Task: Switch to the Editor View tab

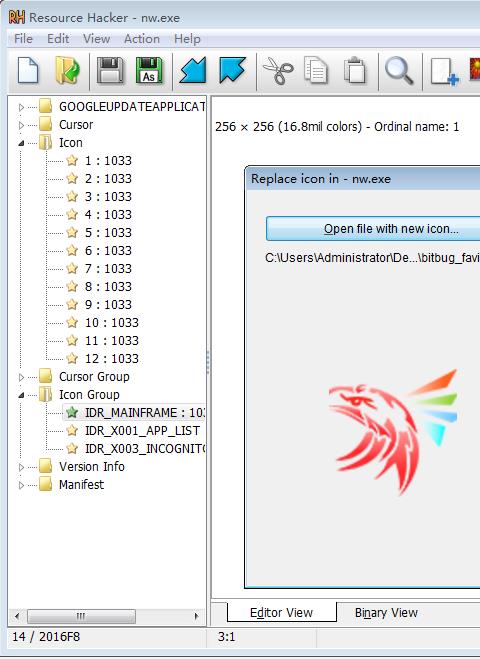Action: pos(282,612)
